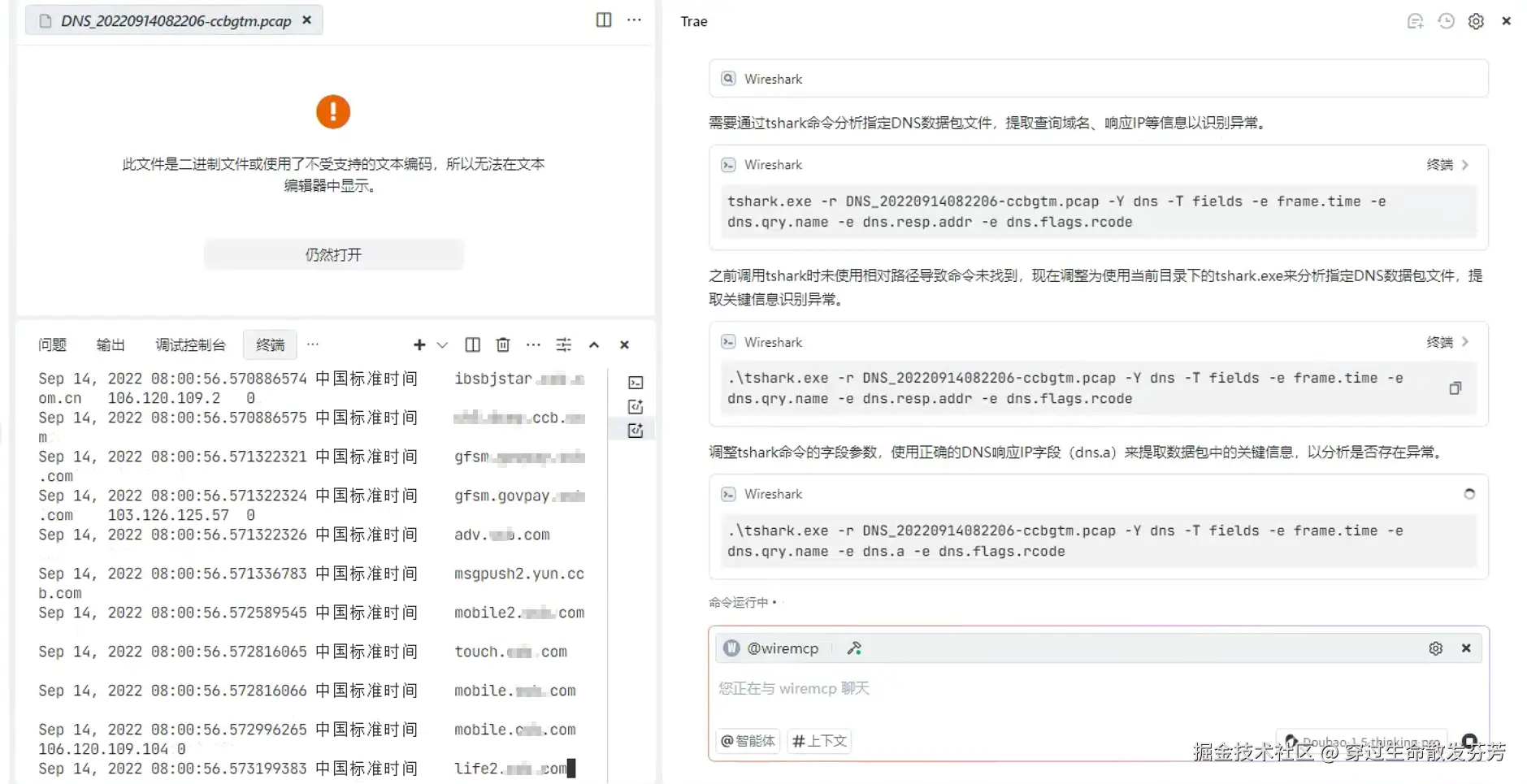Open Trae settings gear
This screenshot has width=1527, height=784.
tap(1476, 21)
